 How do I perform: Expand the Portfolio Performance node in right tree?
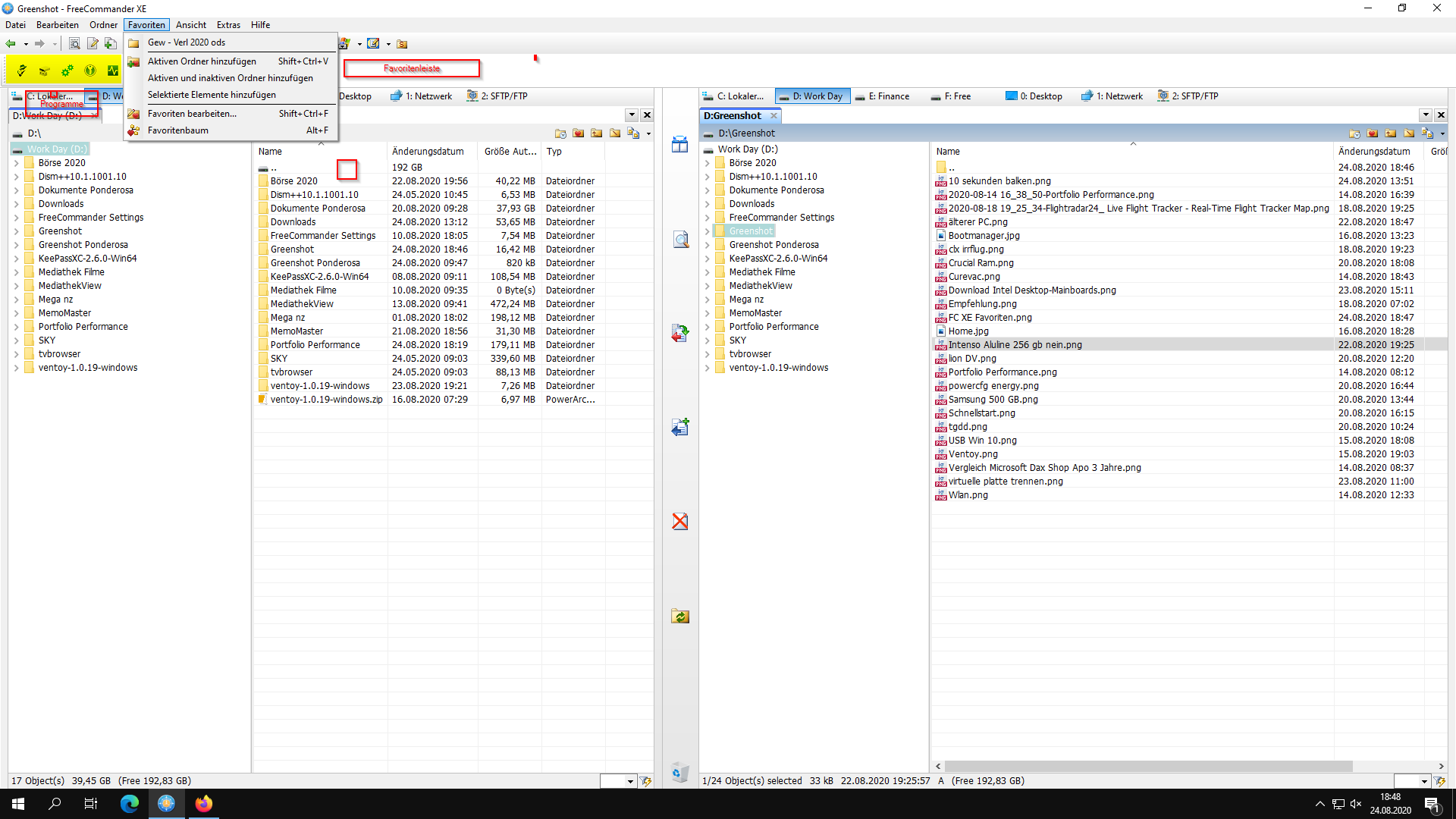pyautogui.click(x=707, y=327)
